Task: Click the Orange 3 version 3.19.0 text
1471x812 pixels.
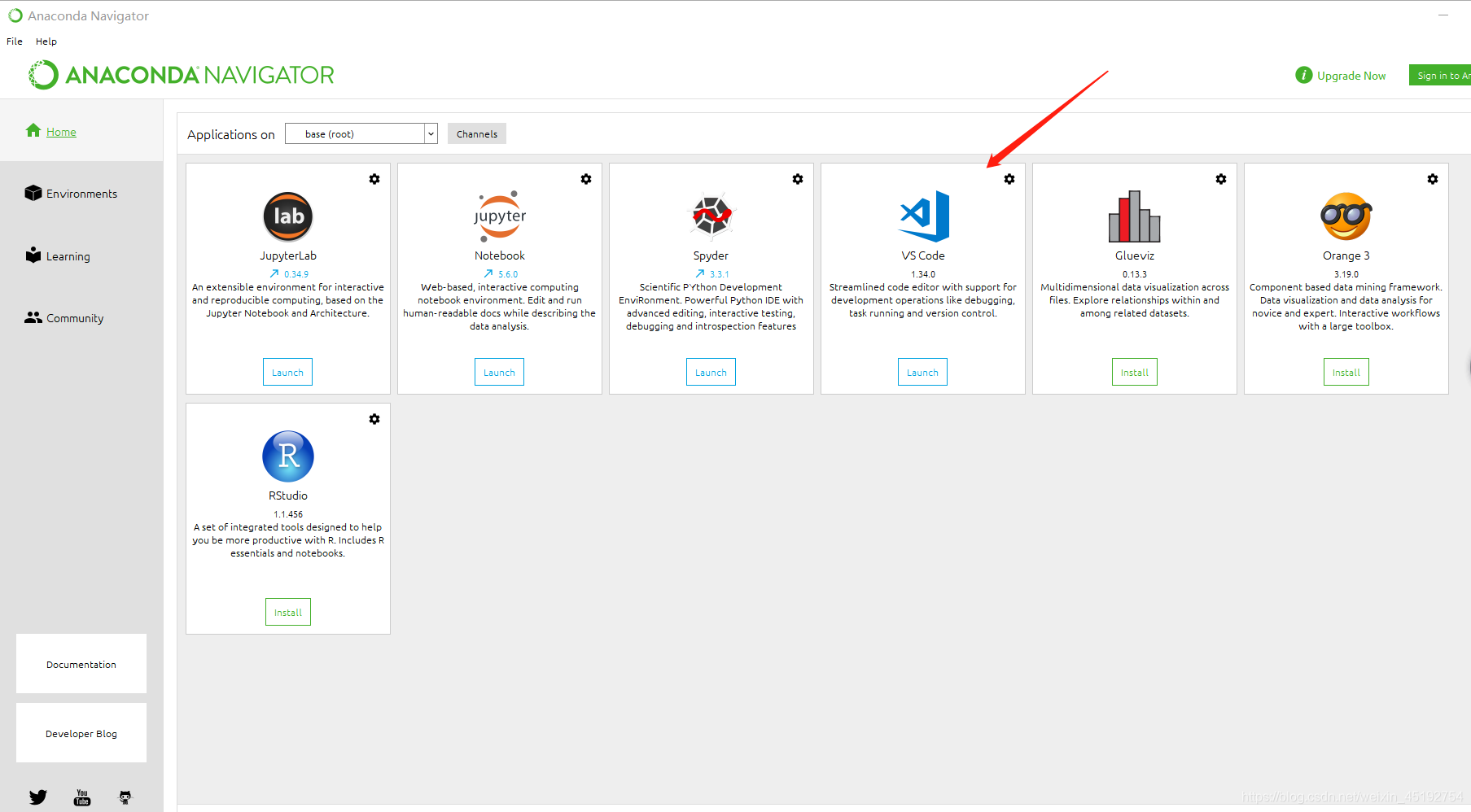Action: click(1346, 274)
